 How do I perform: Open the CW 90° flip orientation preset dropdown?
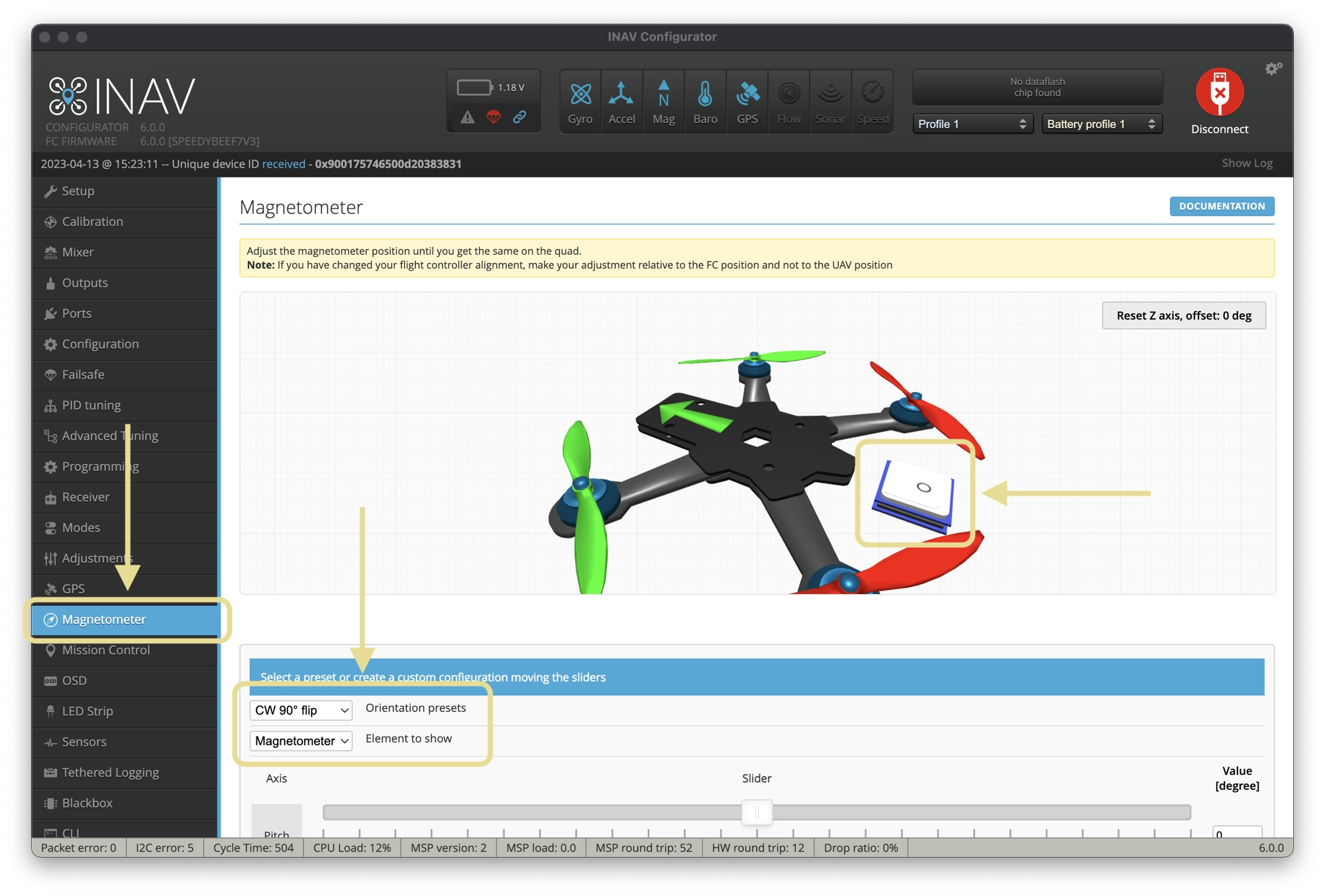coord(301,710)
